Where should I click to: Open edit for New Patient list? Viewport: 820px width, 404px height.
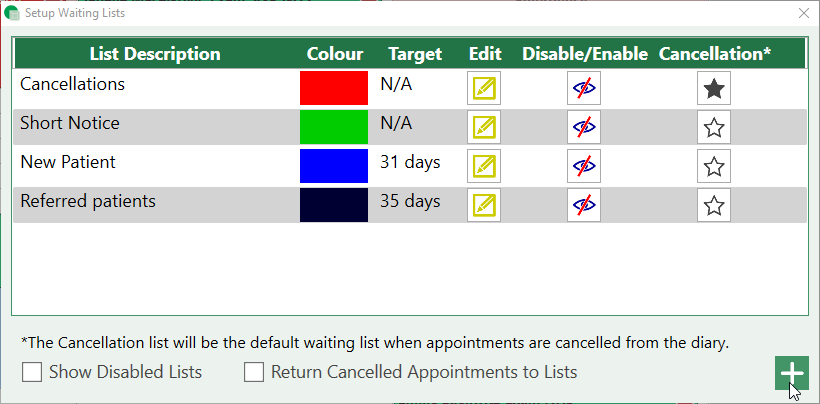point(484,166)
